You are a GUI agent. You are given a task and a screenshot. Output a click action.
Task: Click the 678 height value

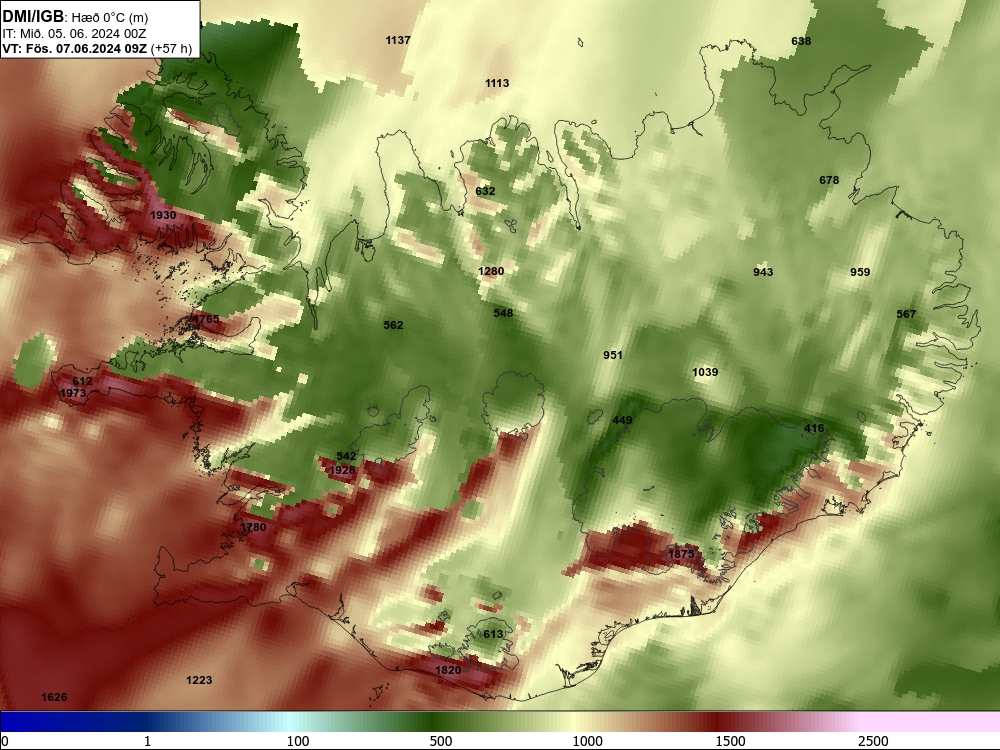[829, 180]
